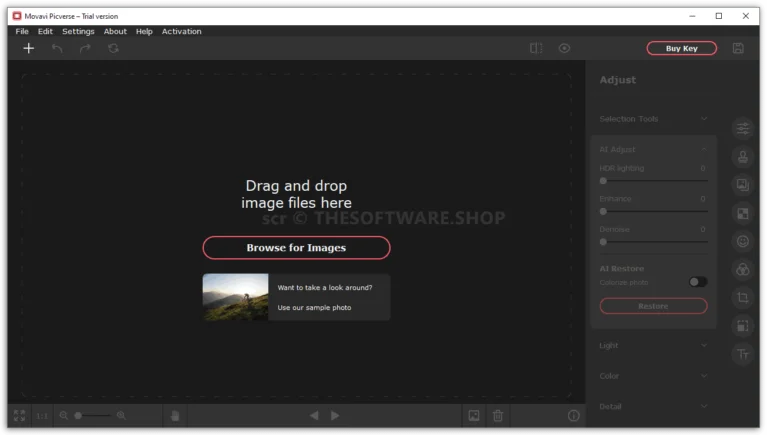Select the face retouching smiley icon

point(743,241)
